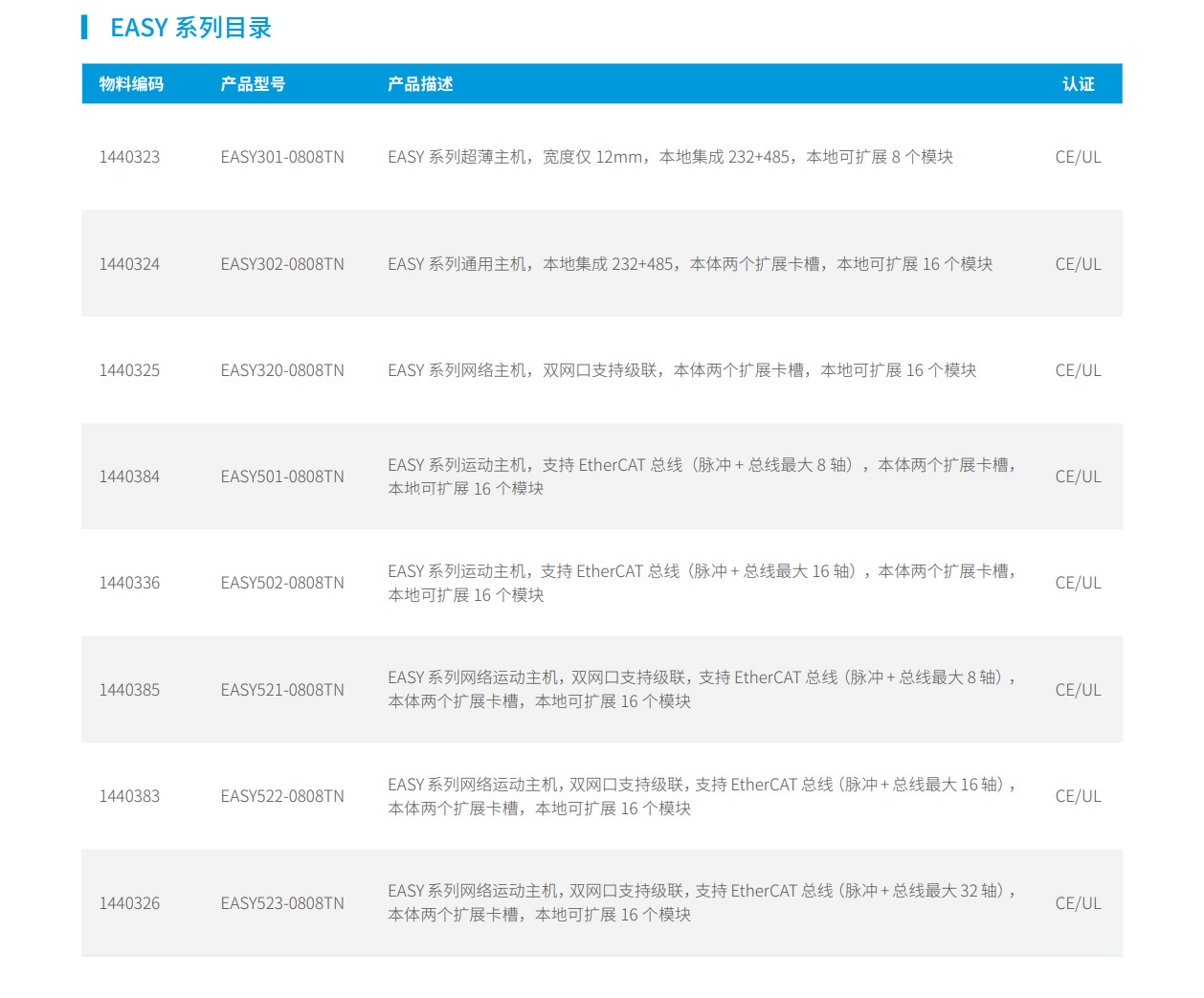Select material code 1440385
The image size is (1204, 998).
tap(129, 690)
